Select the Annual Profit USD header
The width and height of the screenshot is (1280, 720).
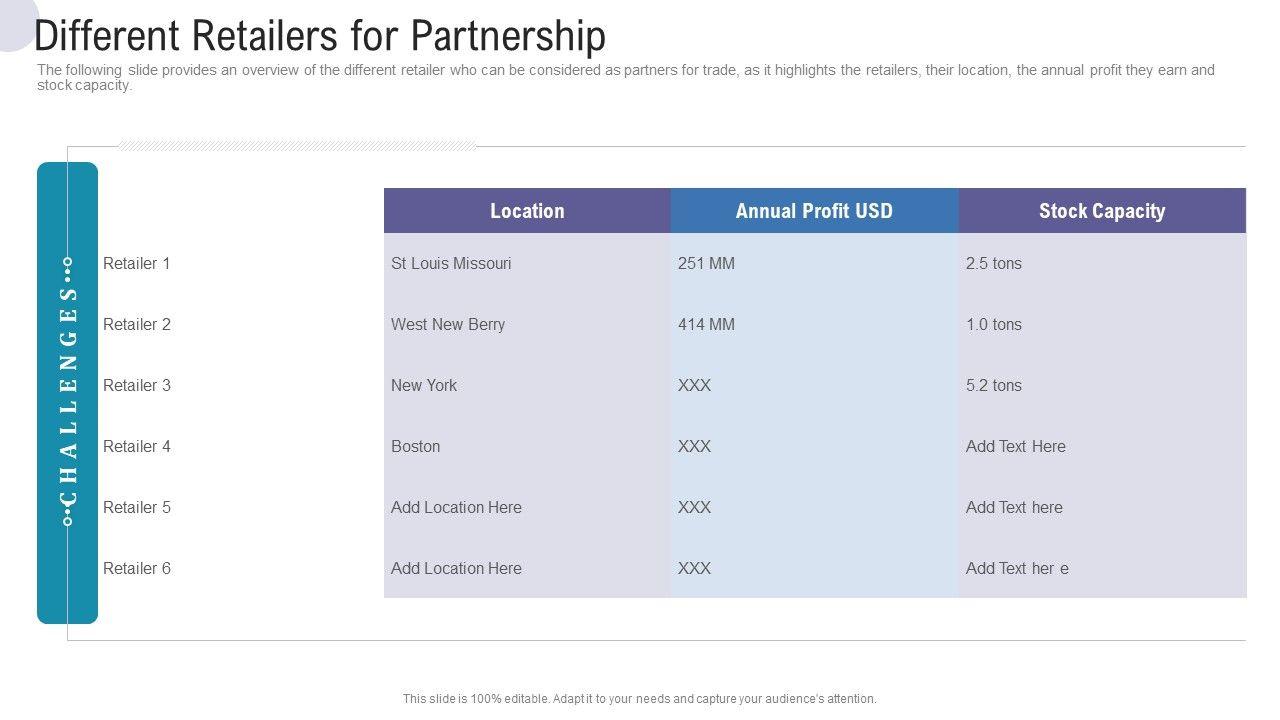[814, 211]
